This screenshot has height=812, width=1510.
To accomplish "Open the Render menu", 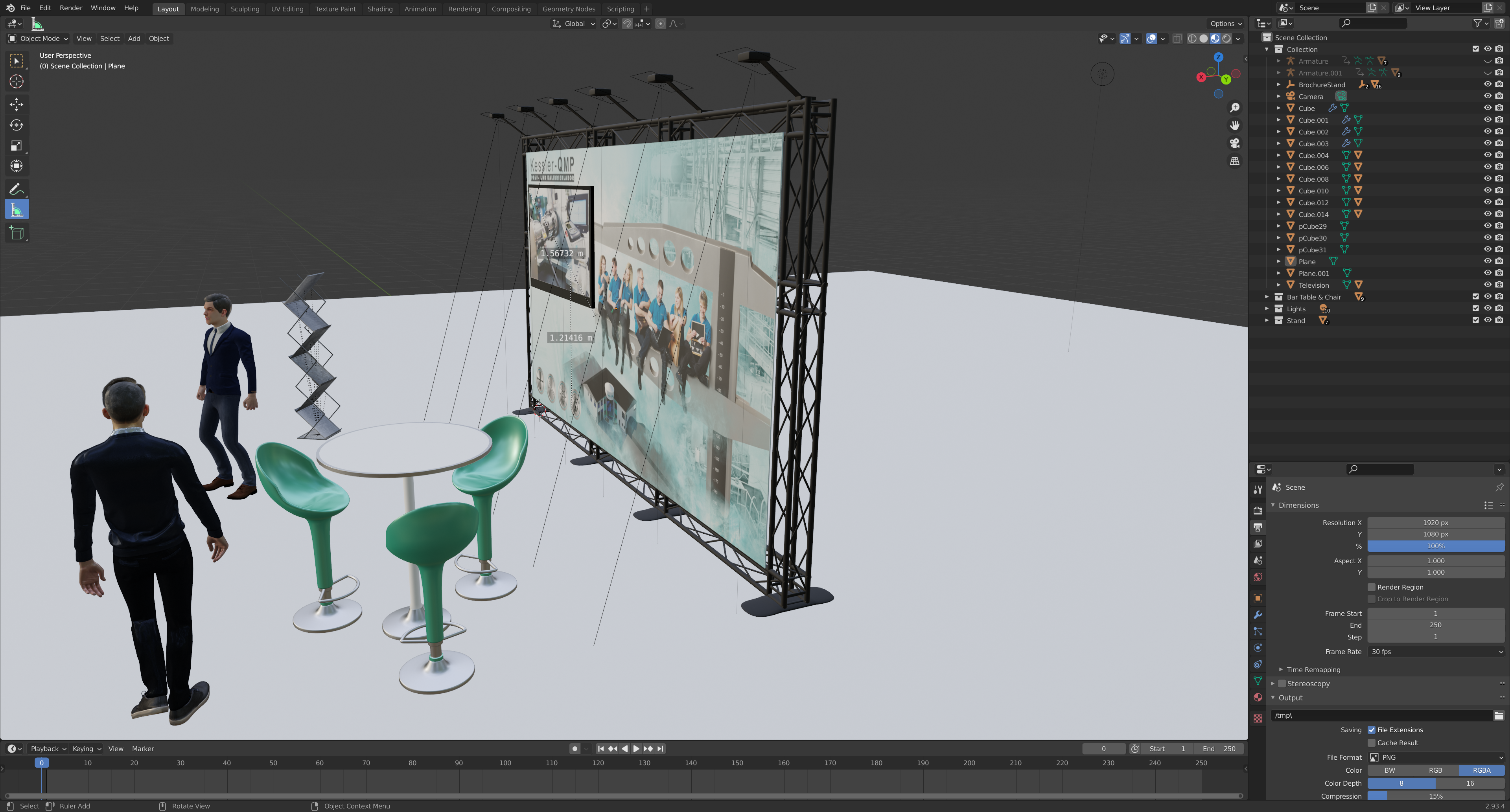I will [70, 8].
